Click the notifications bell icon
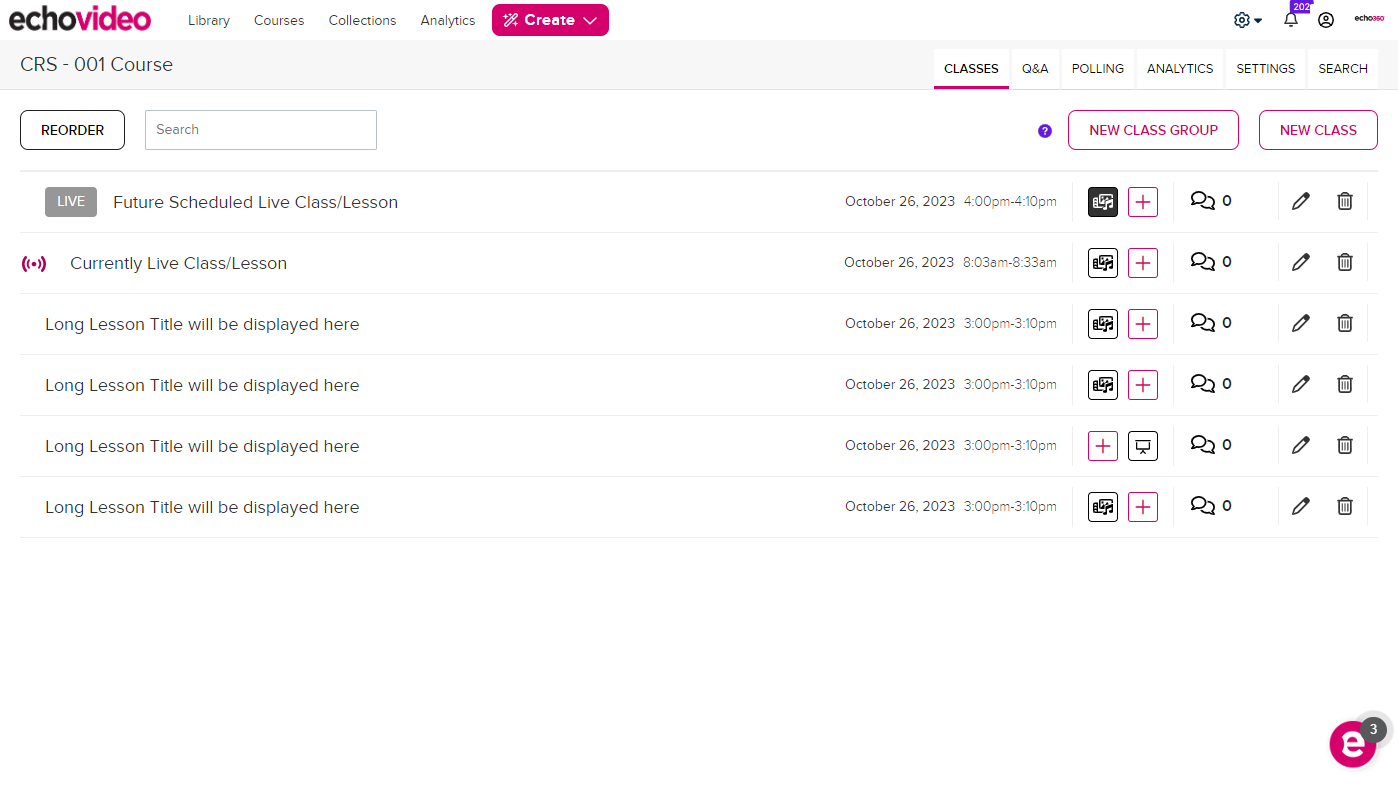1398x790 pixels. click(x=1290, y=20)
